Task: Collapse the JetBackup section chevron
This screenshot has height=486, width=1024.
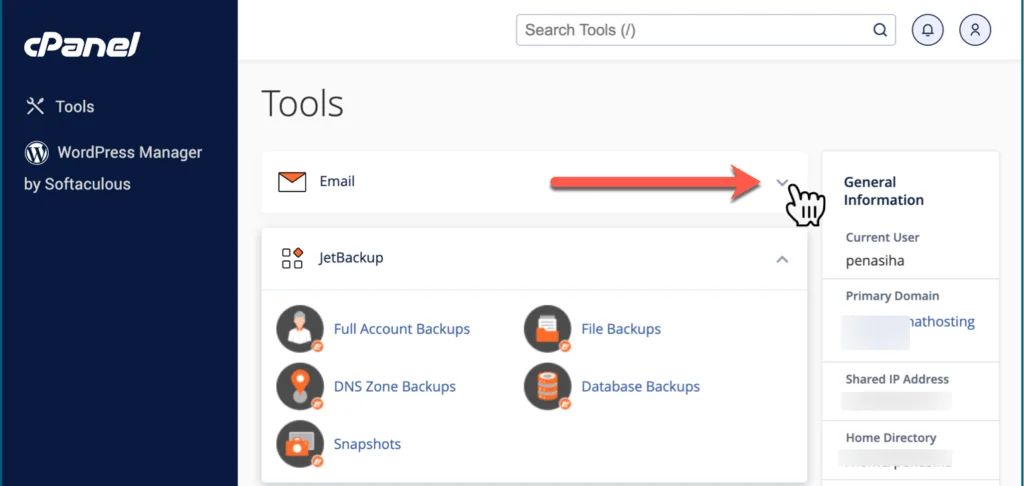Action: pyautogui.click(x=782, y=259)
